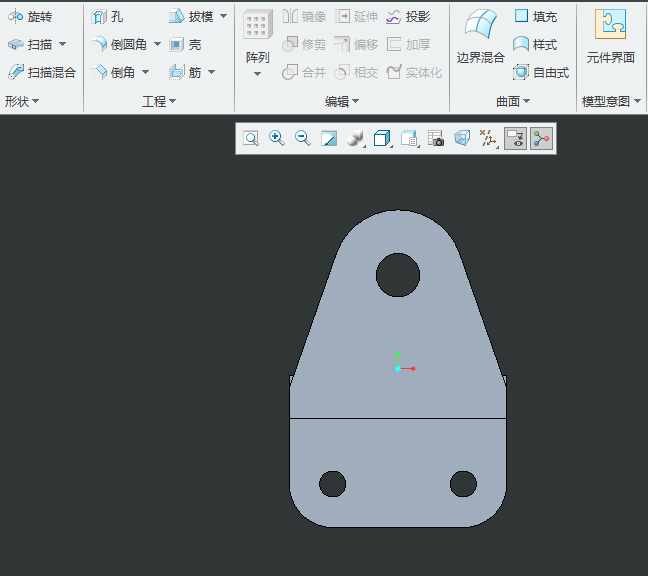The width and height of the screenshot is (648, 576).
Task: Select the Hole (孔) tool
Action: pyautogui.click(x=107, y=17)
